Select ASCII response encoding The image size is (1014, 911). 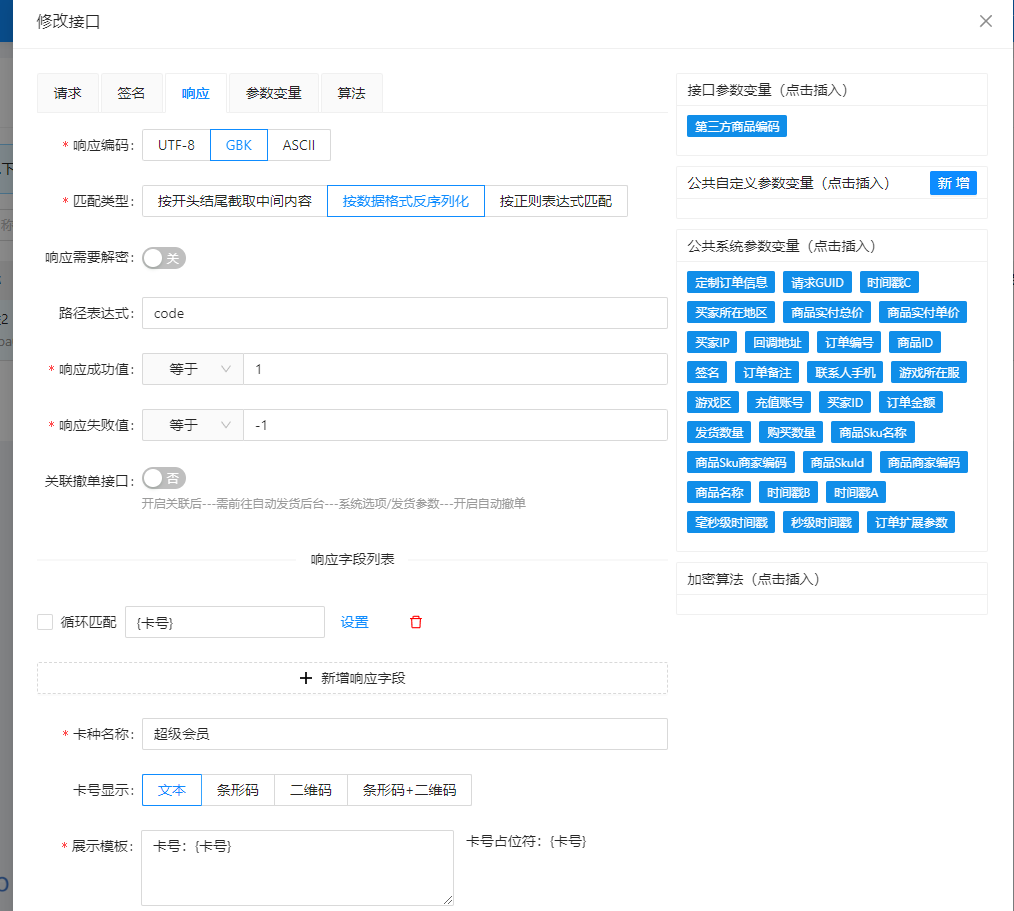(299, 145)
